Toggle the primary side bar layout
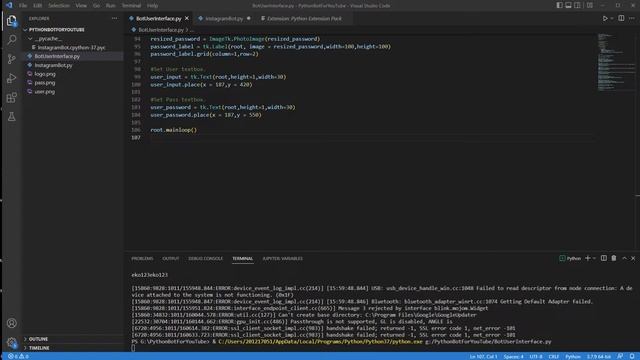 point(559,5)
